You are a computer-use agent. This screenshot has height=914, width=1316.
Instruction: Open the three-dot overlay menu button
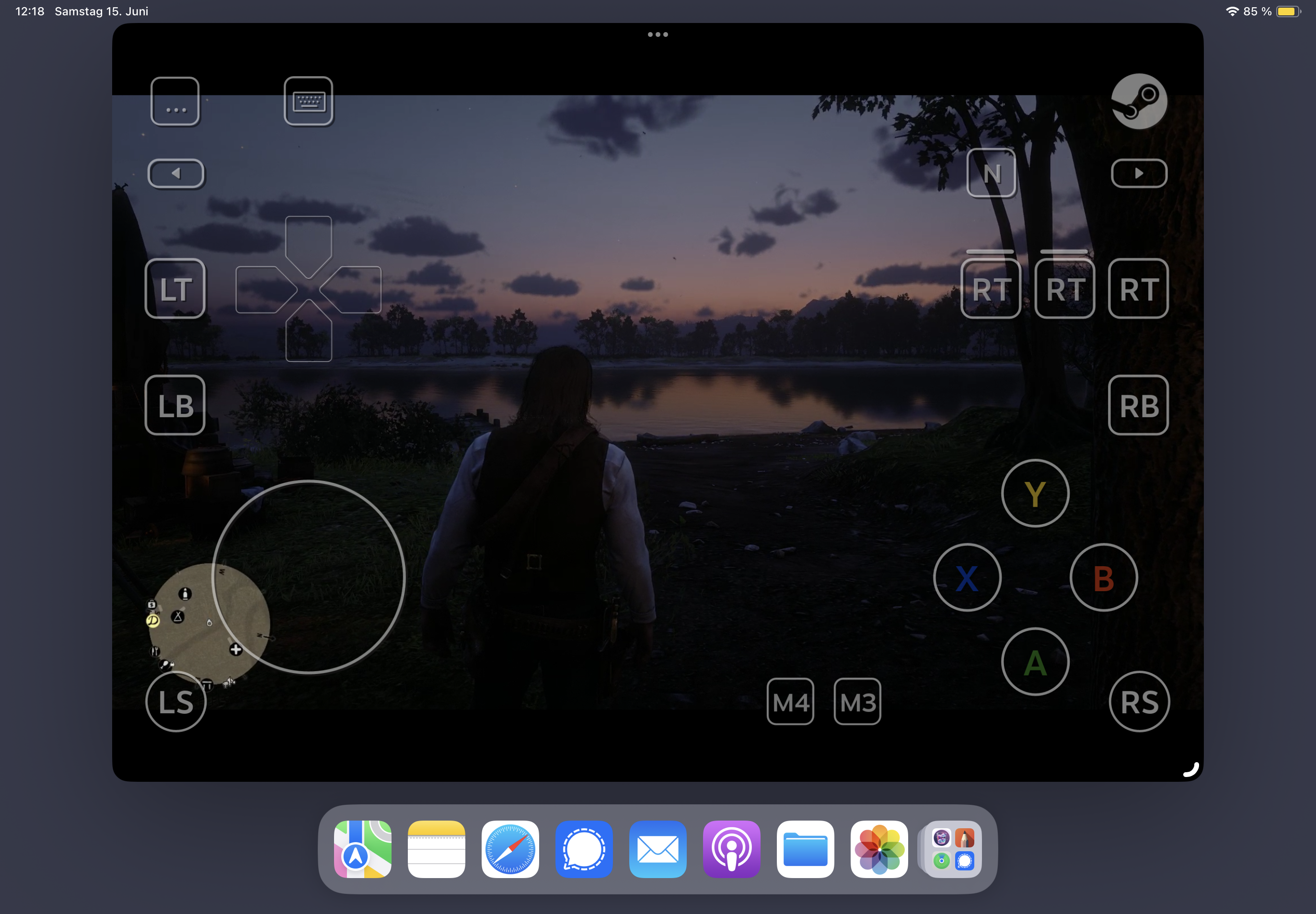[175, 102]
